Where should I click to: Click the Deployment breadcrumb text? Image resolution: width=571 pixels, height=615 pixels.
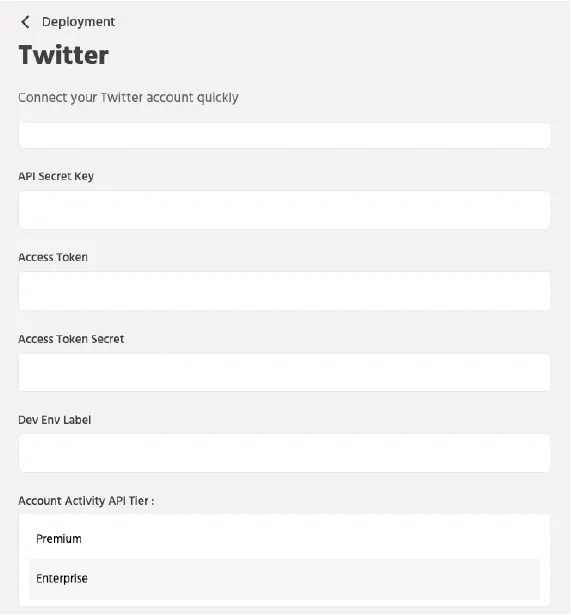78,22
